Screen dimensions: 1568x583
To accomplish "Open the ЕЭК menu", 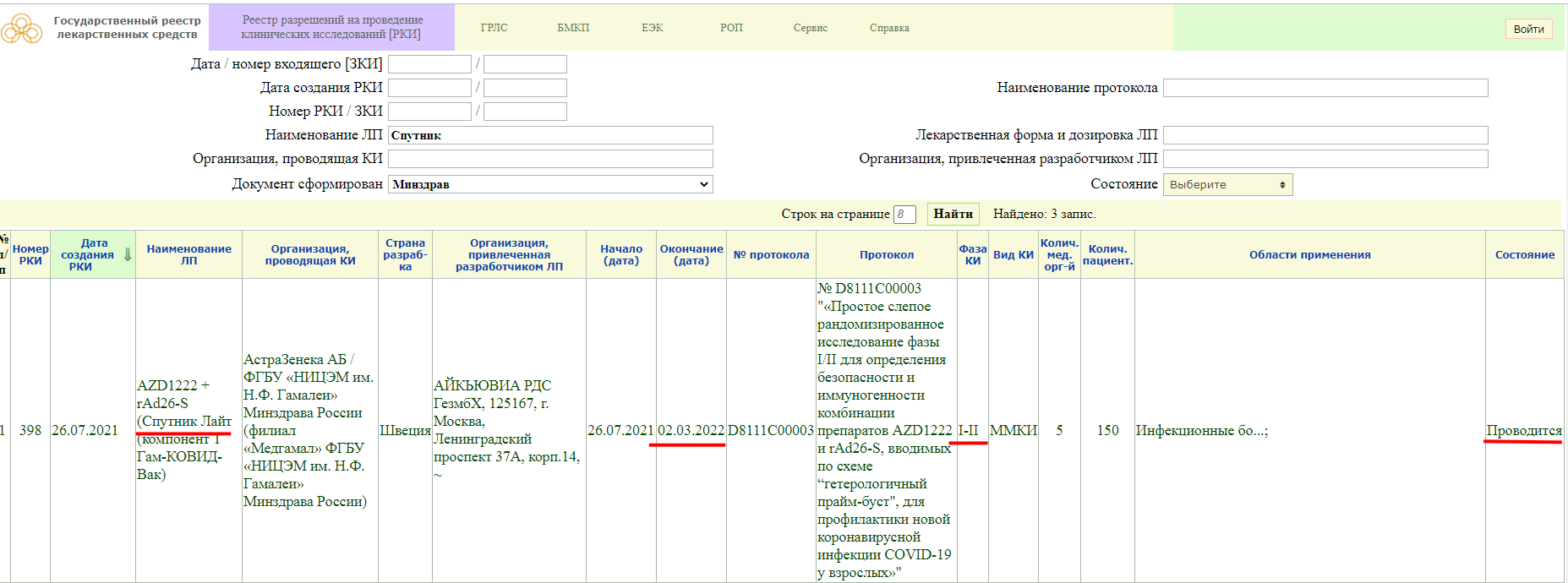I will click(653, 28).
